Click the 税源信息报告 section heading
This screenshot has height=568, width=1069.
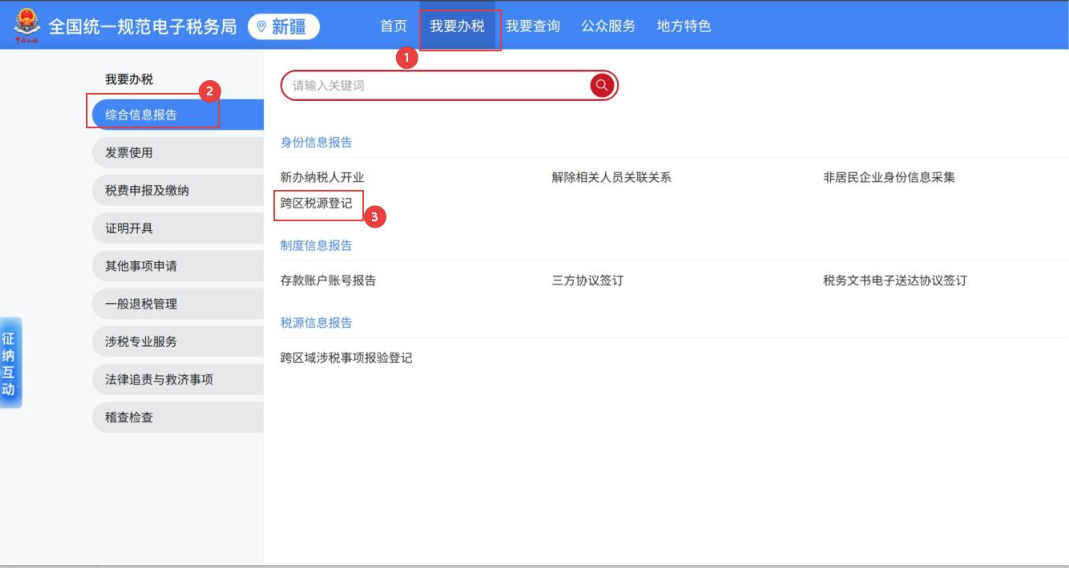click(x=316, y=323)
